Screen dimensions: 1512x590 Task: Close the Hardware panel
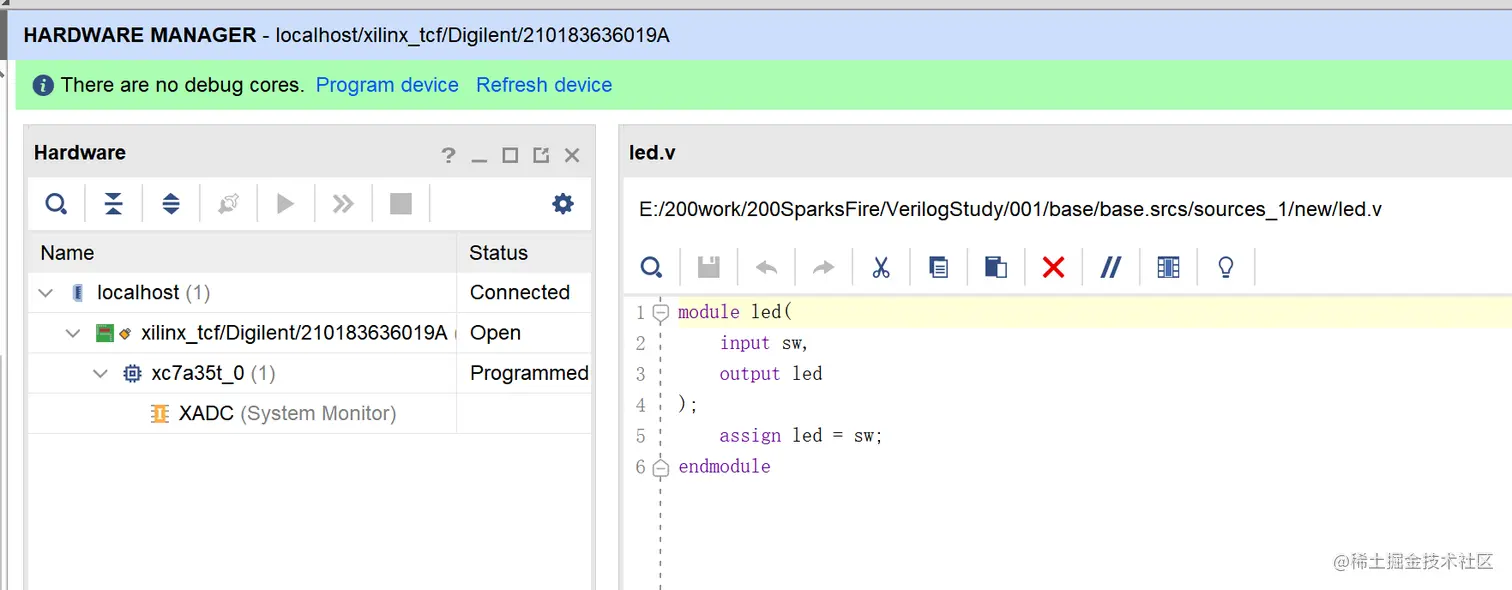[572, 155]
